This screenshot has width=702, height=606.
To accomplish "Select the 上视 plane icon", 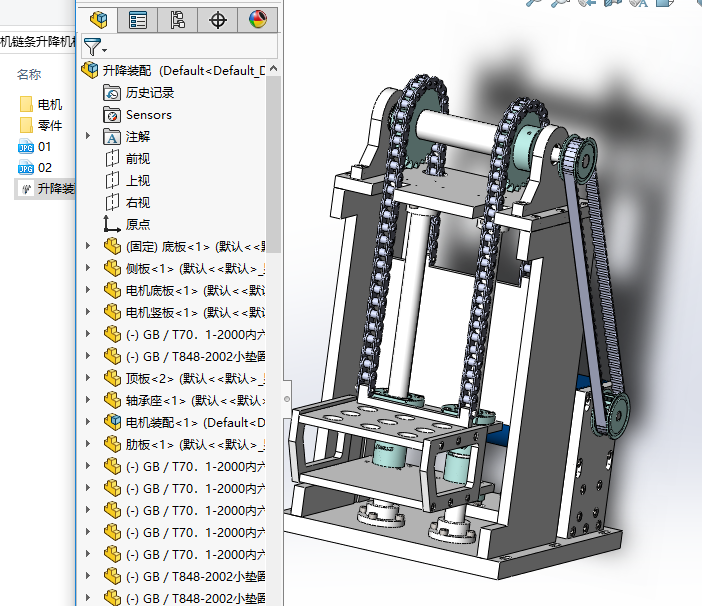I will (112, 180).
